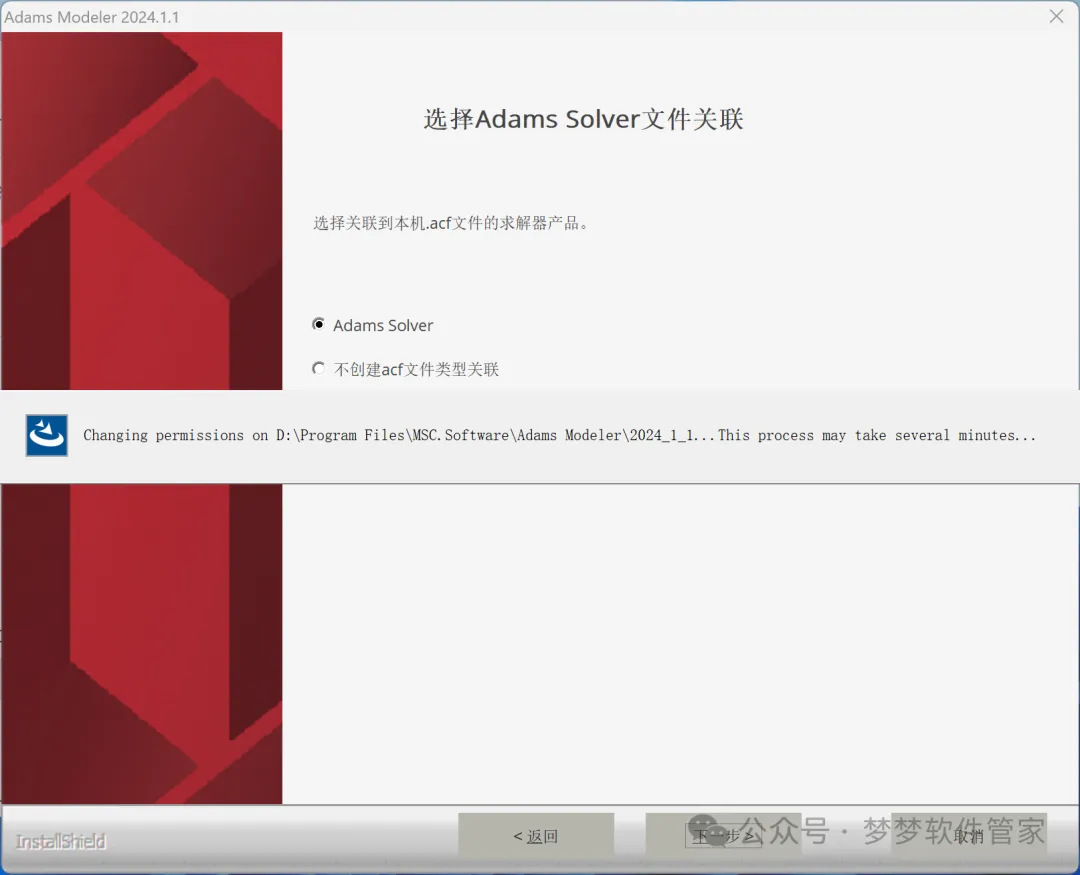Click the 取消 cancel button
The image size is (1080, 875).
point(969,836)
